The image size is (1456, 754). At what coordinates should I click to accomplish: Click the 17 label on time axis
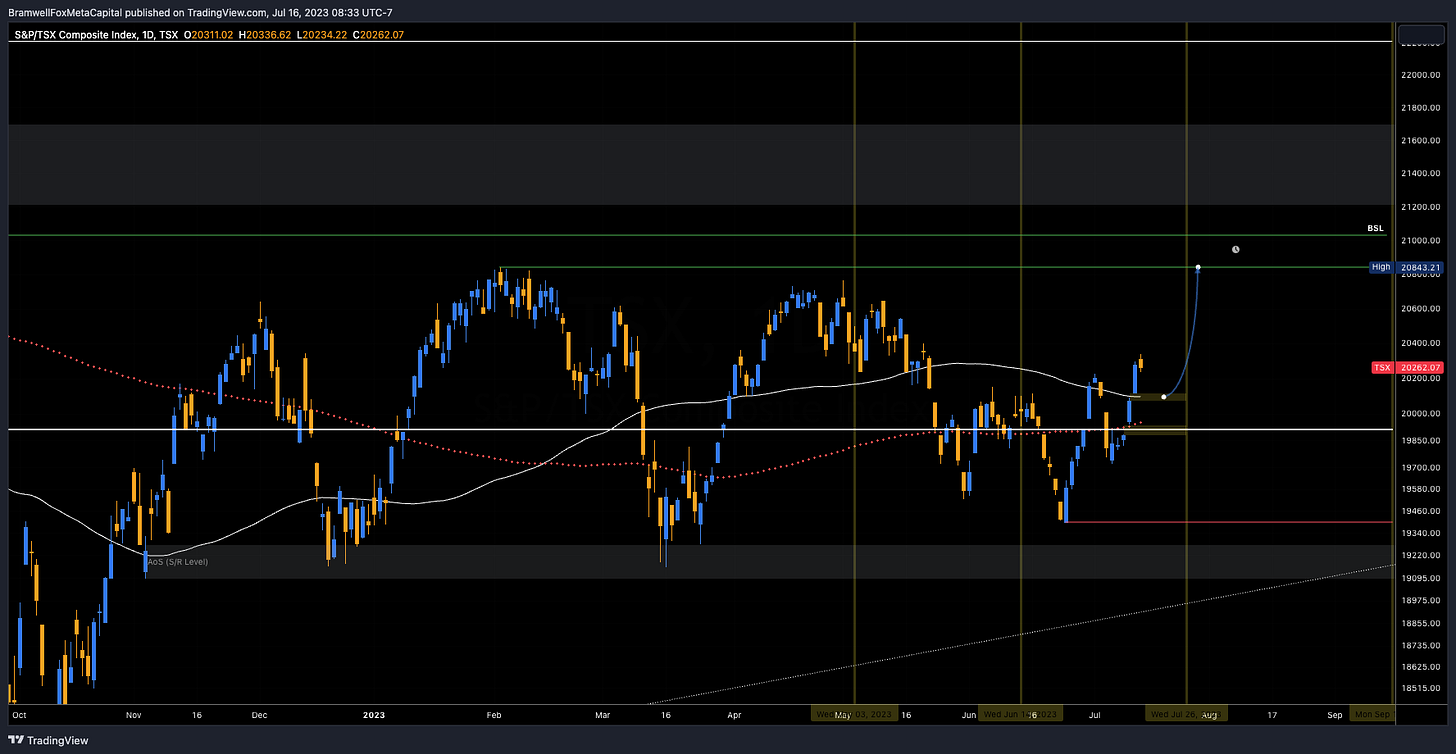pos(1272,715)
